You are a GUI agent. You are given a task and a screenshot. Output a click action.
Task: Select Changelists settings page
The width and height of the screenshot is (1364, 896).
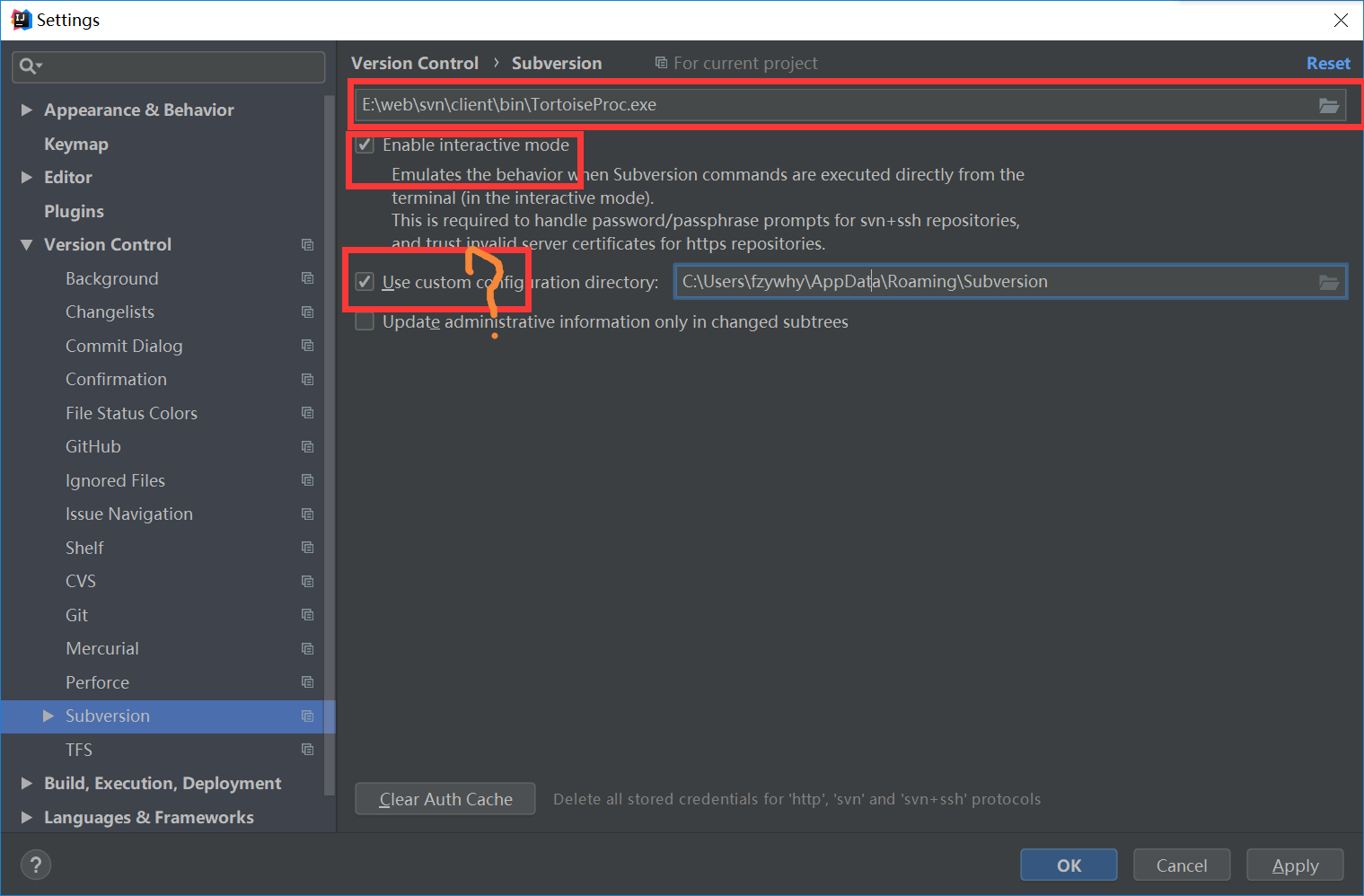(110, 312)
